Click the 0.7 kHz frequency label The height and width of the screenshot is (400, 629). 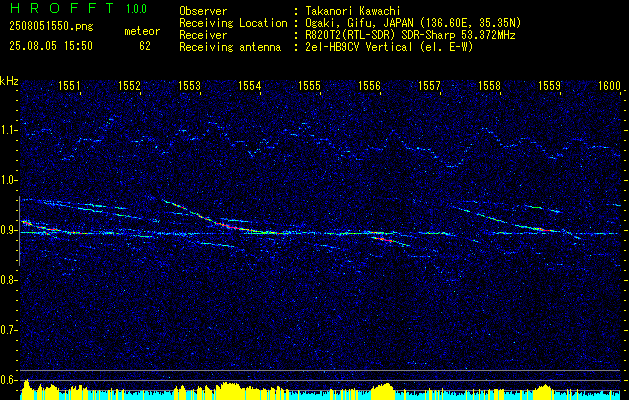tap(8, 331)
